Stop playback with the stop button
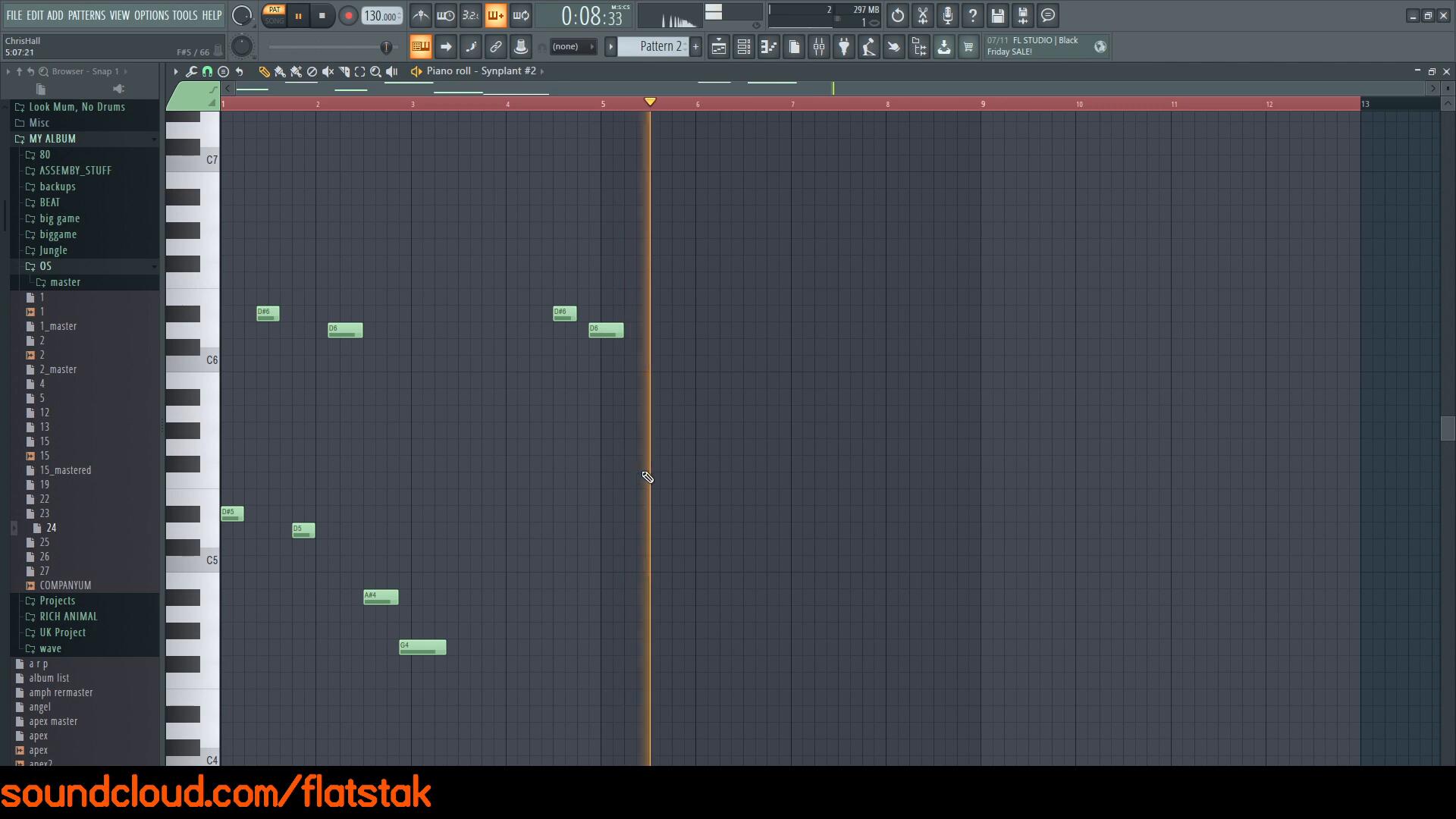The width and height of the screenshot is (1456, 819). coord(322,16)
